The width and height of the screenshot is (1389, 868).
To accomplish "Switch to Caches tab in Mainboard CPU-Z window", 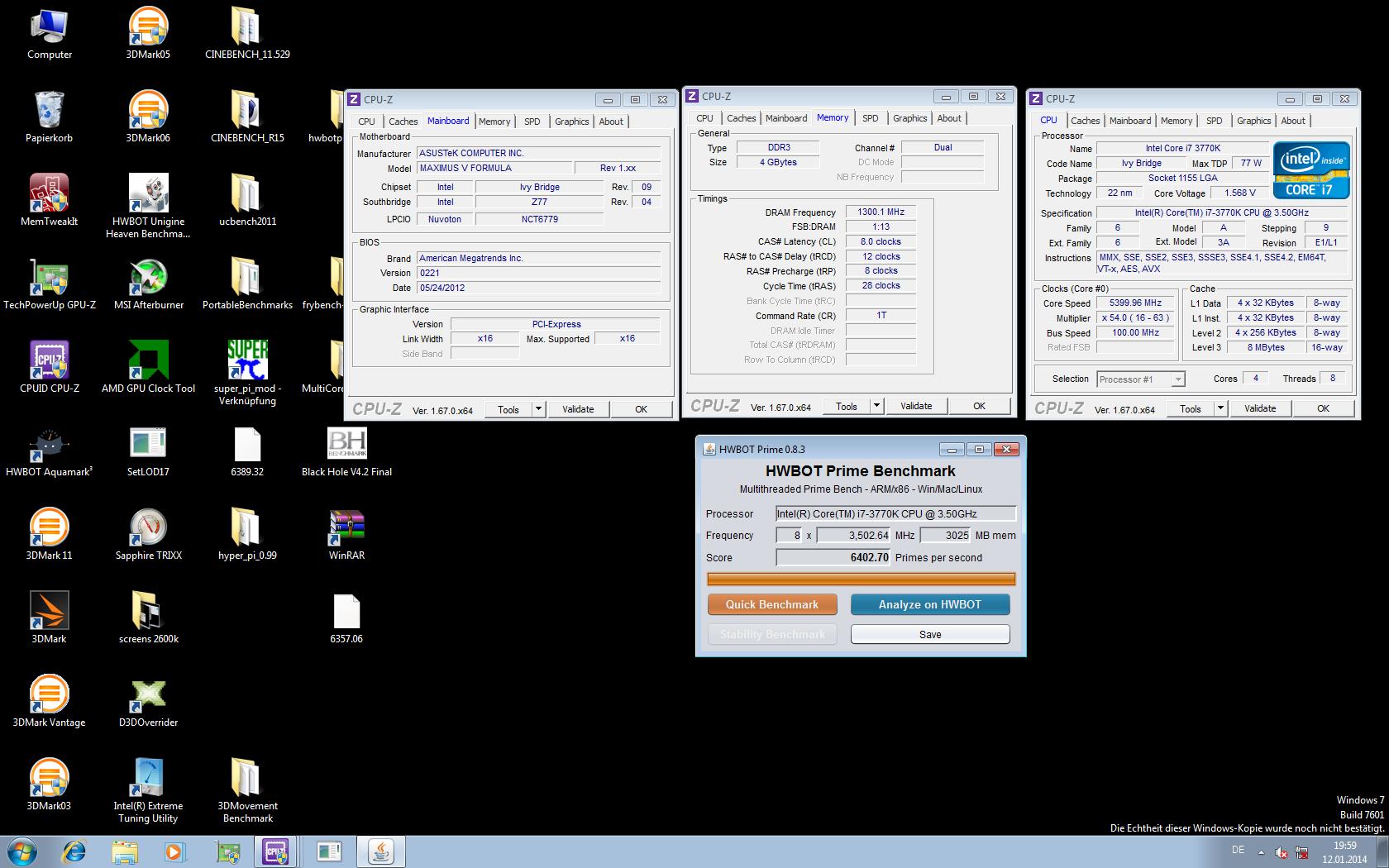I will [x=403, y=122].
